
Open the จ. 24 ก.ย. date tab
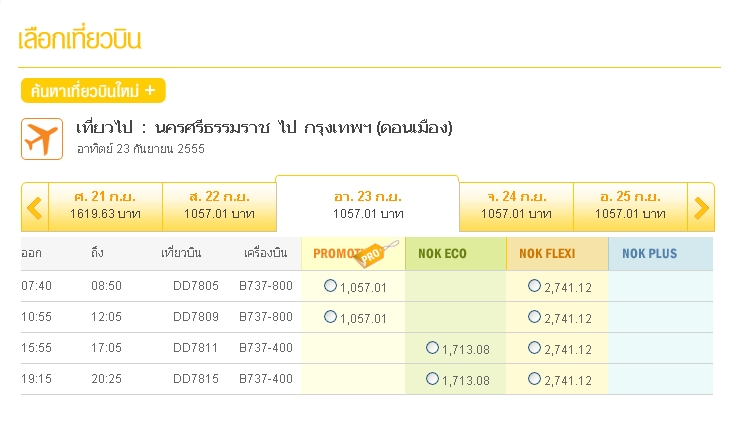(516, 205)
